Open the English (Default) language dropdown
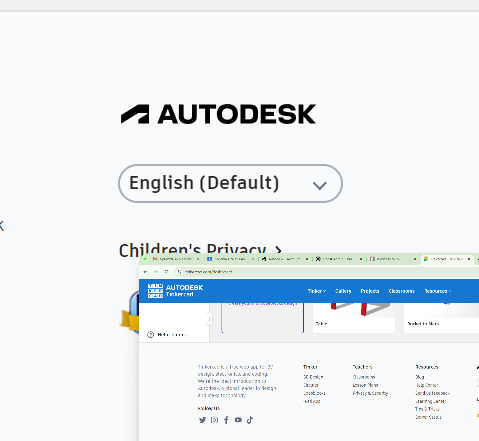This screenshot has width=479, height=441. click(230, 183)
